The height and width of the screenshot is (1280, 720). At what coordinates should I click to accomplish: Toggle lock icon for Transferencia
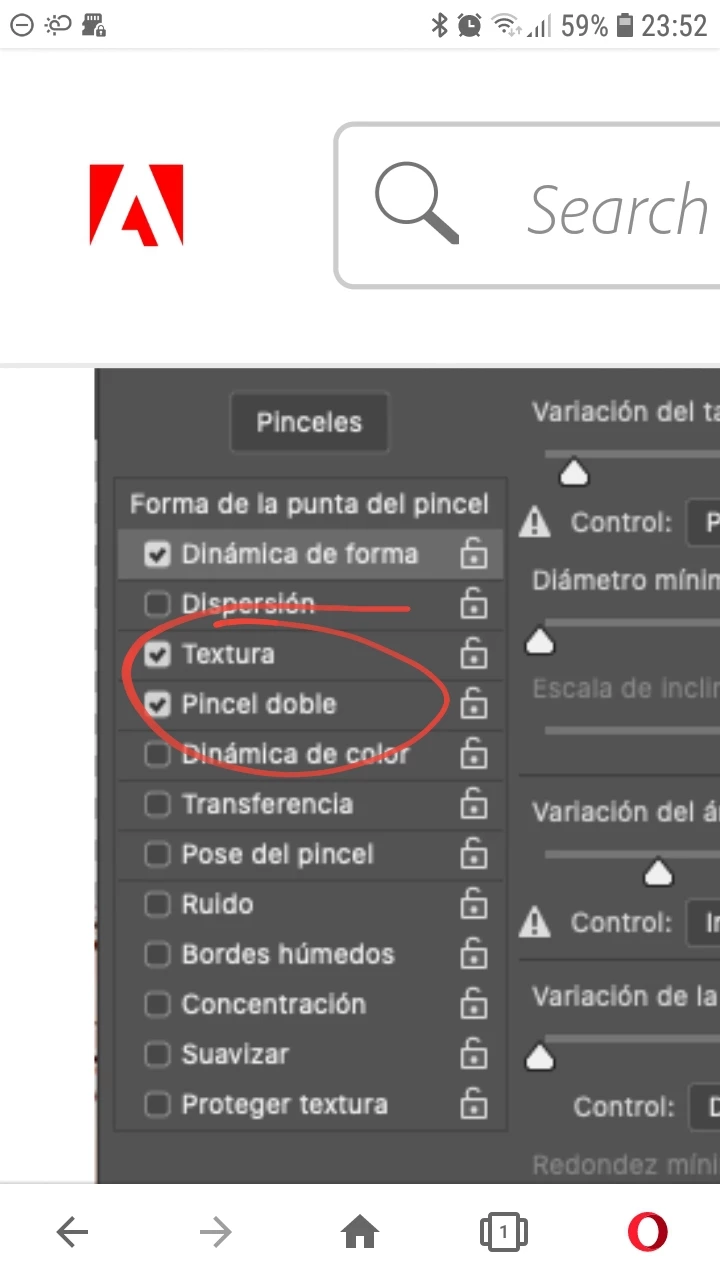(474, 802)
